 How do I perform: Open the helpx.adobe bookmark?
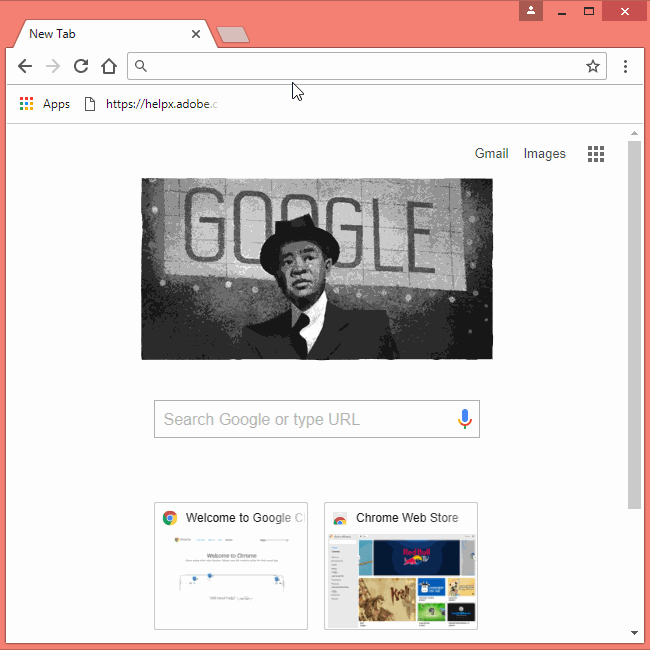coord(151,104)
